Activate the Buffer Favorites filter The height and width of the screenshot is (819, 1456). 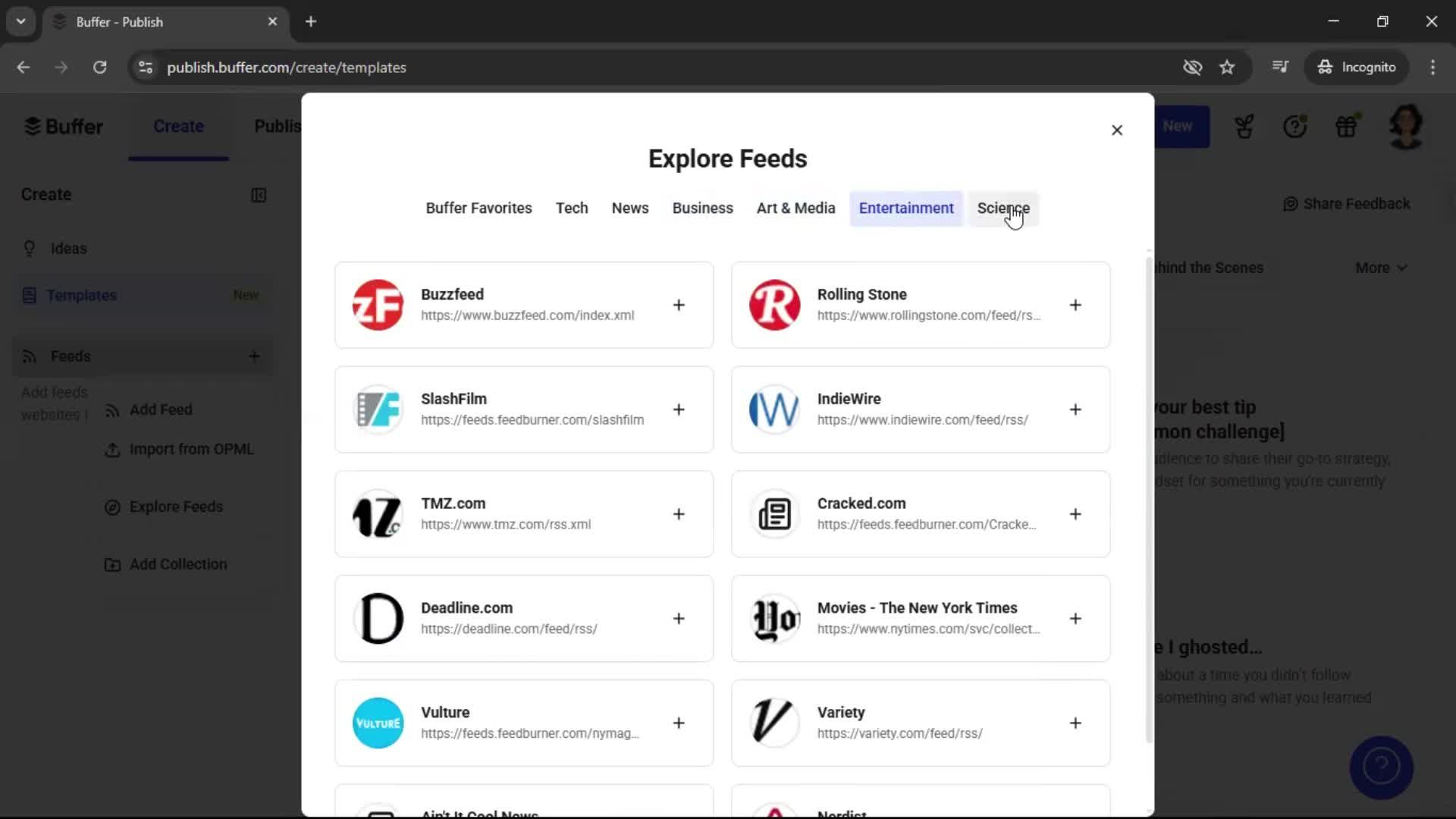pos(479,208)
